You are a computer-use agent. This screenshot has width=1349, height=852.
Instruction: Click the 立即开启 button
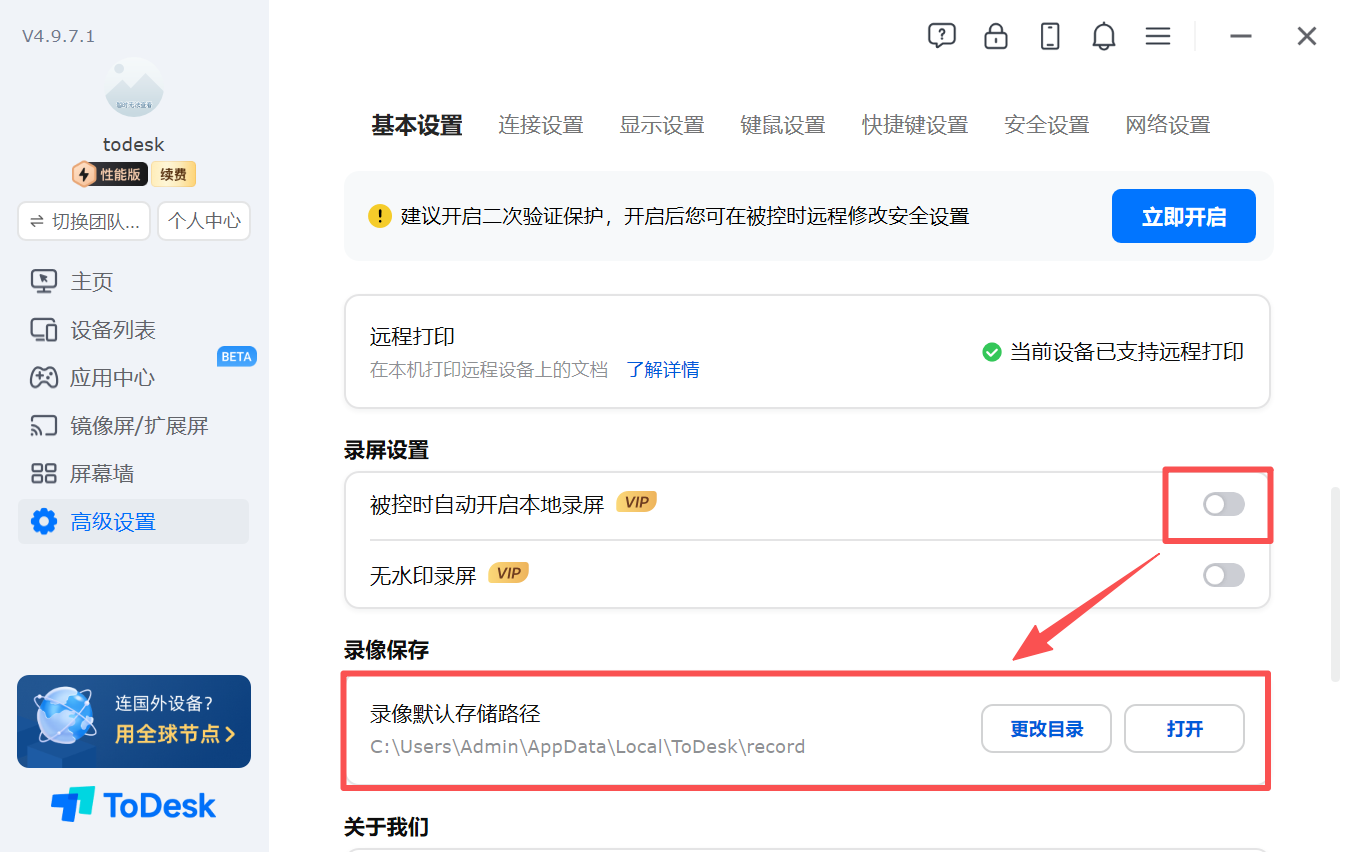[1184, 216]
